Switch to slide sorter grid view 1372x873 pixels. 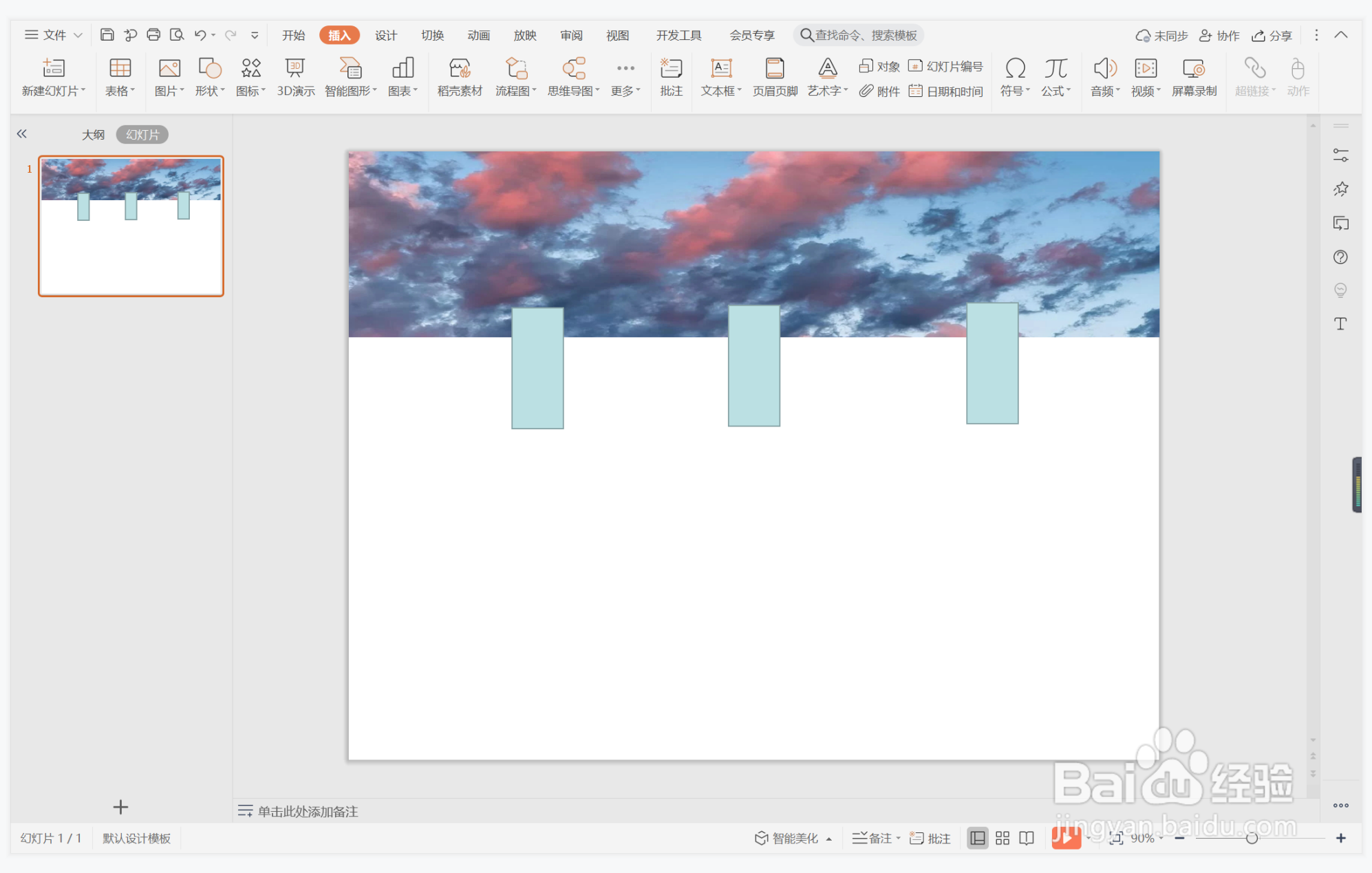1002,838
